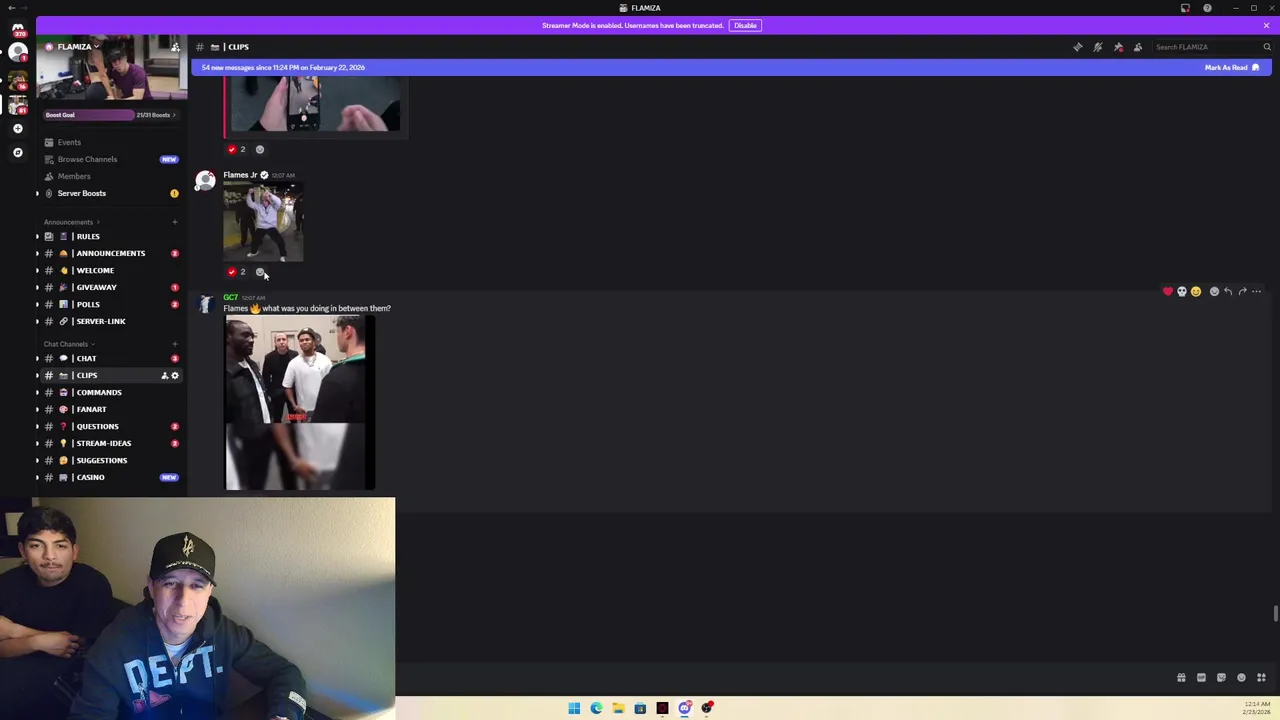The height and width of the screenshot is (720, 1280).
Task: Open Discover servers compass icon
Action: click(x=18, y=152)
